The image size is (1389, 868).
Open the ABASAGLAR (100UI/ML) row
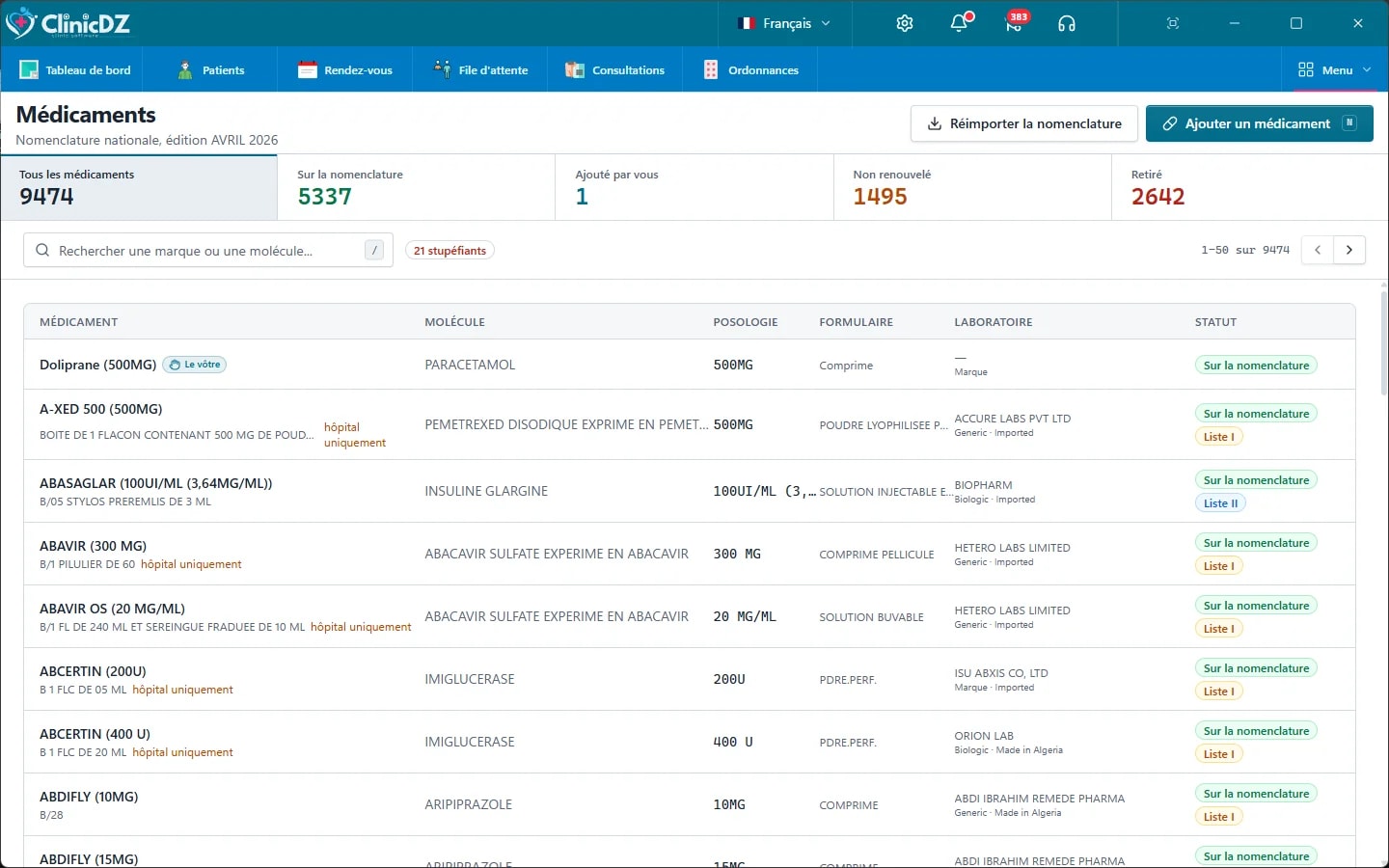(x=690, y=491)
